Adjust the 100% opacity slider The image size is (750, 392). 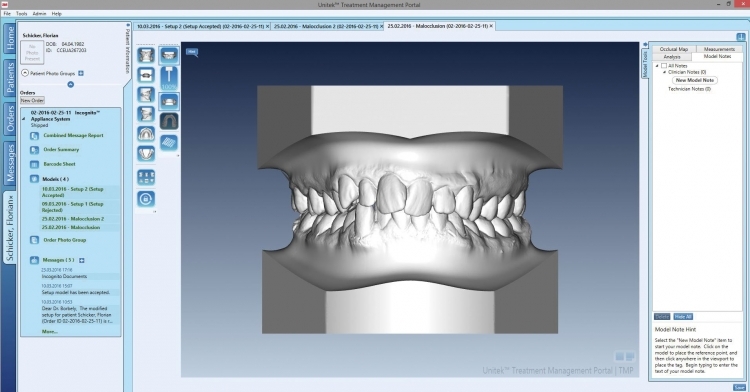(169, 78)
